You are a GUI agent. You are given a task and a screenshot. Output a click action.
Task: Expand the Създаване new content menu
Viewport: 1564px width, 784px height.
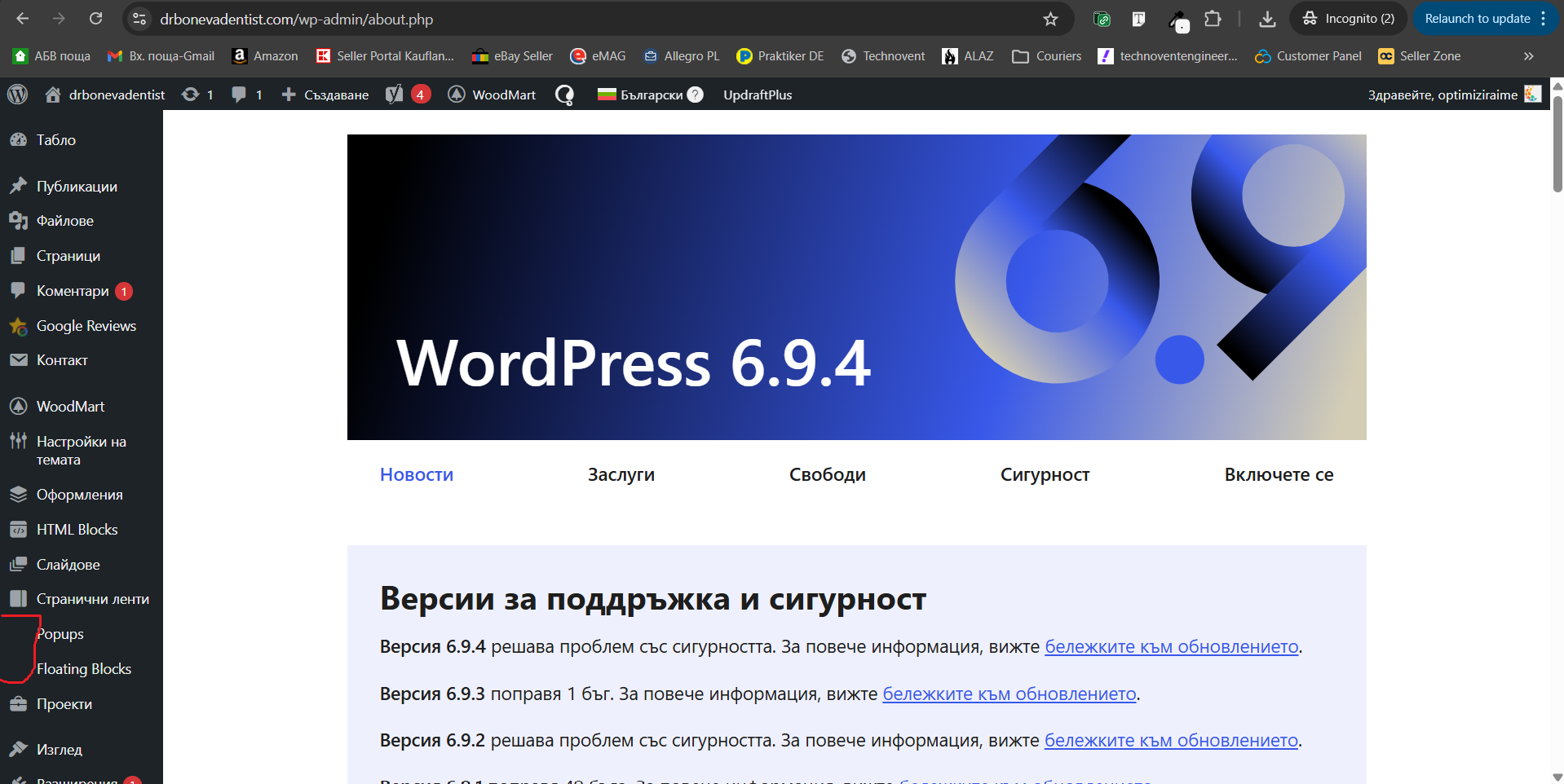(325, 95)
